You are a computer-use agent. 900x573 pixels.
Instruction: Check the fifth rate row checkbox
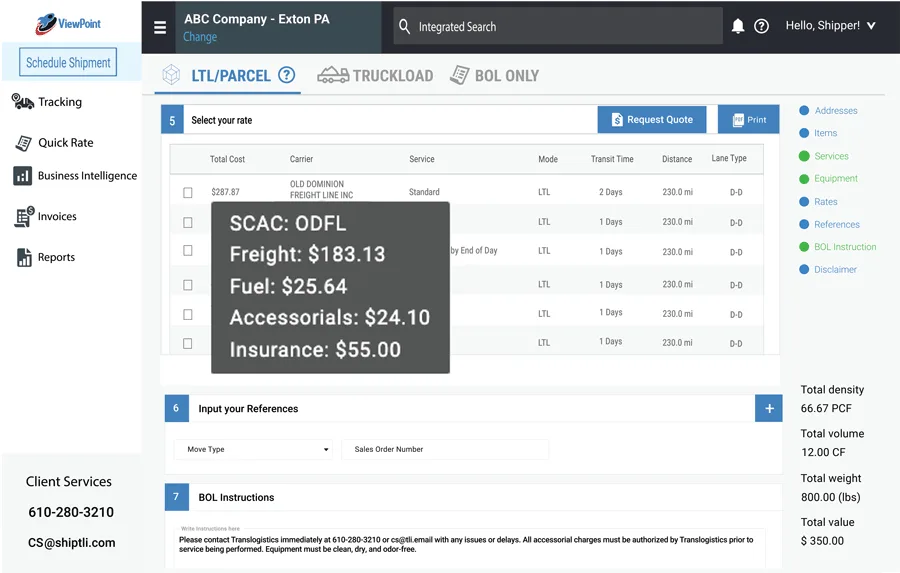(x=188, y=314)
